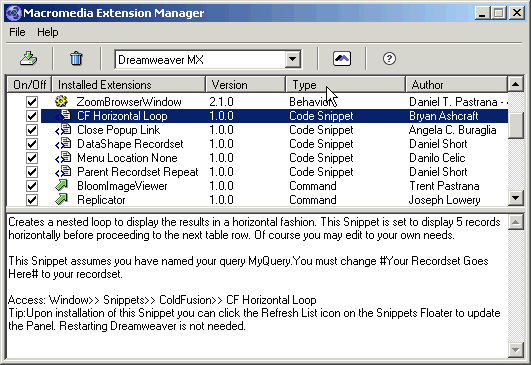Click version 2.1.0 of ZoomBrowserWindow
The image size is (531, 365).
point(221,102)
